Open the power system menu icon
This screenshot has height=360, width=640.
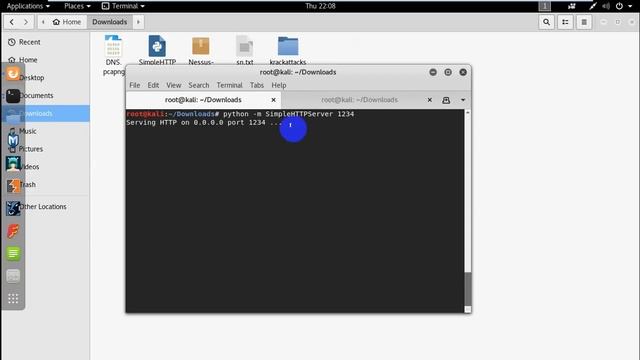click(619, 6)
